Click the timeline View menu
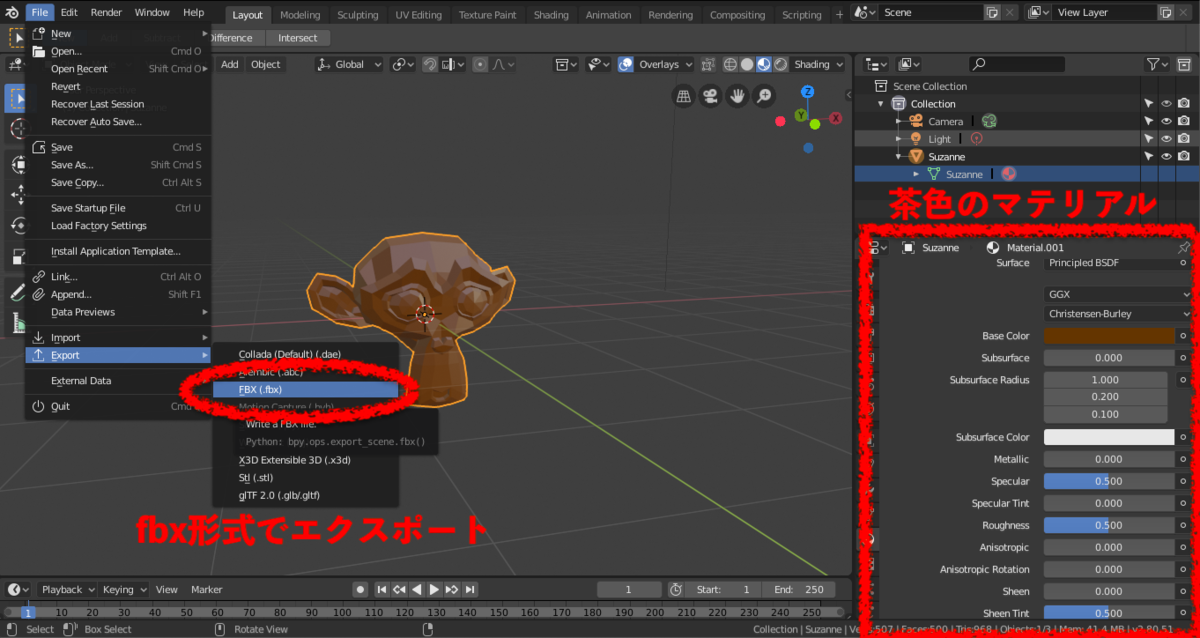The width and height of the screenshot is (1200, 638). [166, 590]
